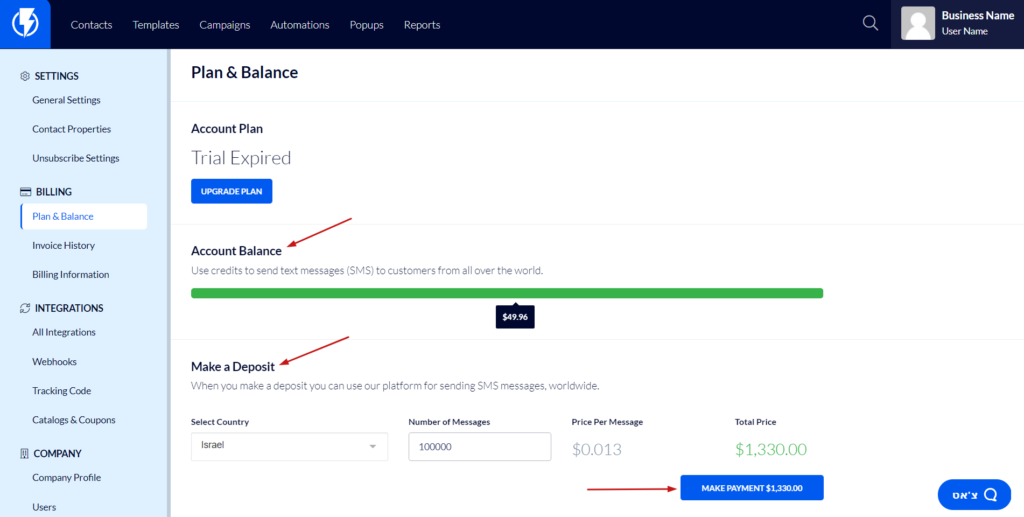Click the lightning bolt logo icon
Image resolution: width=1024 pixels, height=517 pixels.
pyautogui.click(x=25, y=24)
